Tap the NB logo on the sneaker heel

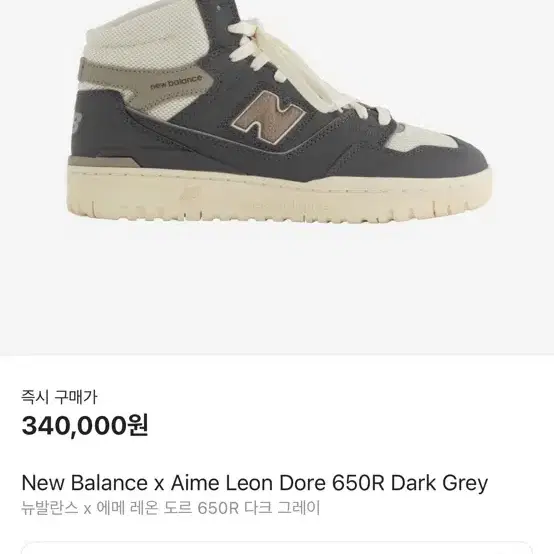tap(77, 124)
